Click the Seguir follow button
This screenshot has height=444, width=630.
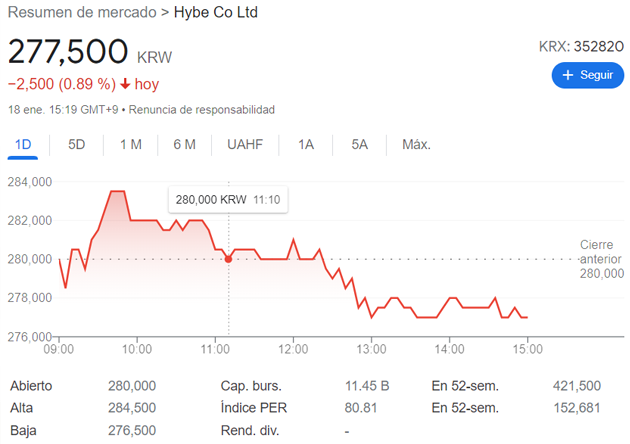(x=587, y=75)
